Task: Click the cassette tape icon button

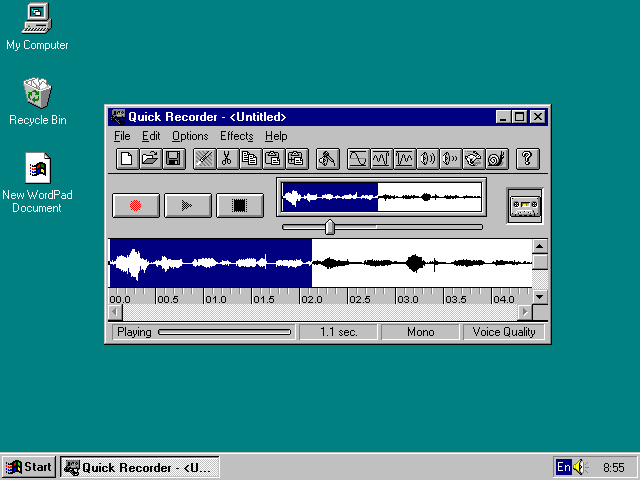Action: (x=525, y=206)
